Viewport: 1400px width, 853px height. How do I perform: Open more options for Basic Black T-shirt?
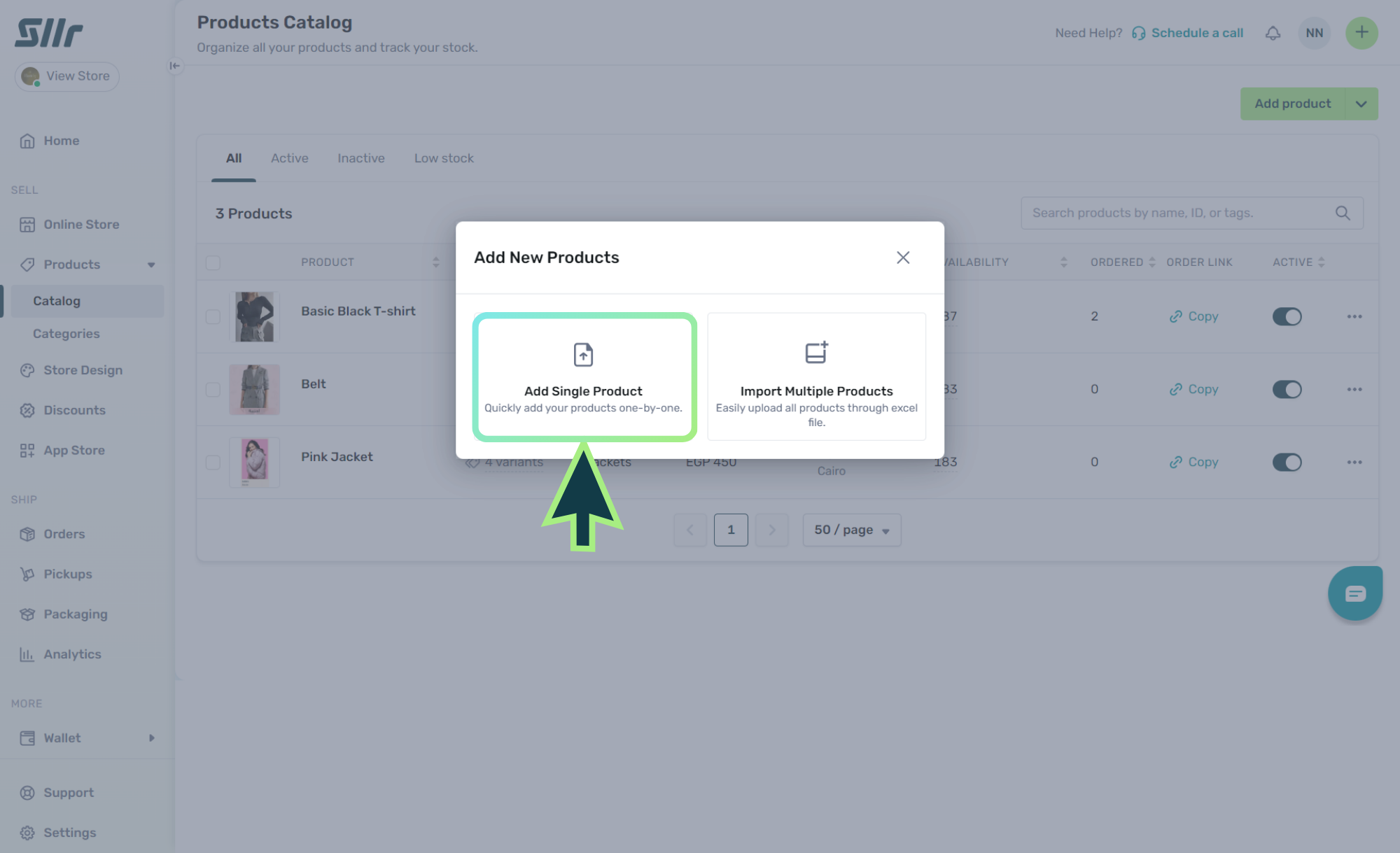pyautogui.click(x=1354, y=317)
